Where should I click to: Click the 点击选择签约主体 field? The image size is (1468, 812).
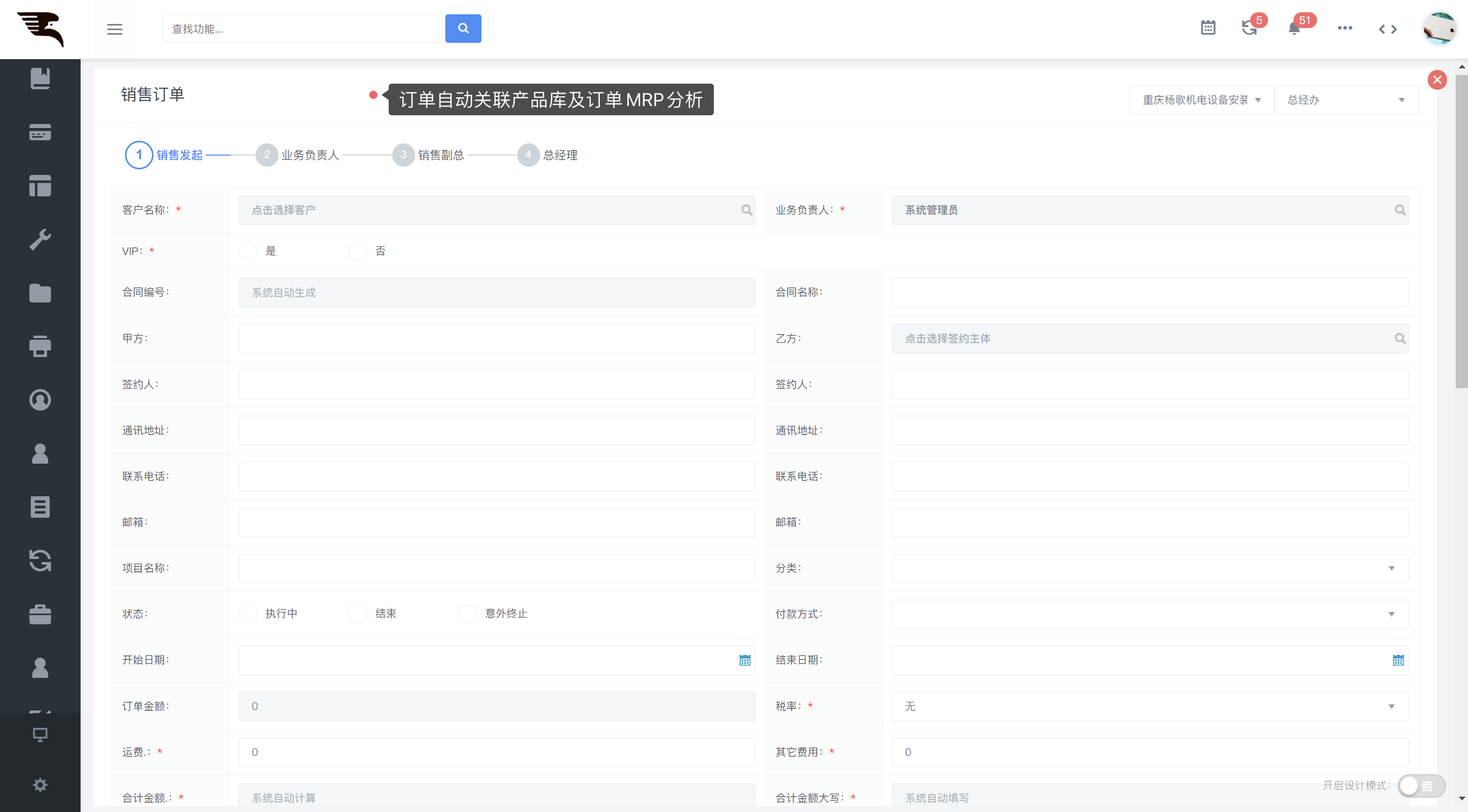point(1149,339)
